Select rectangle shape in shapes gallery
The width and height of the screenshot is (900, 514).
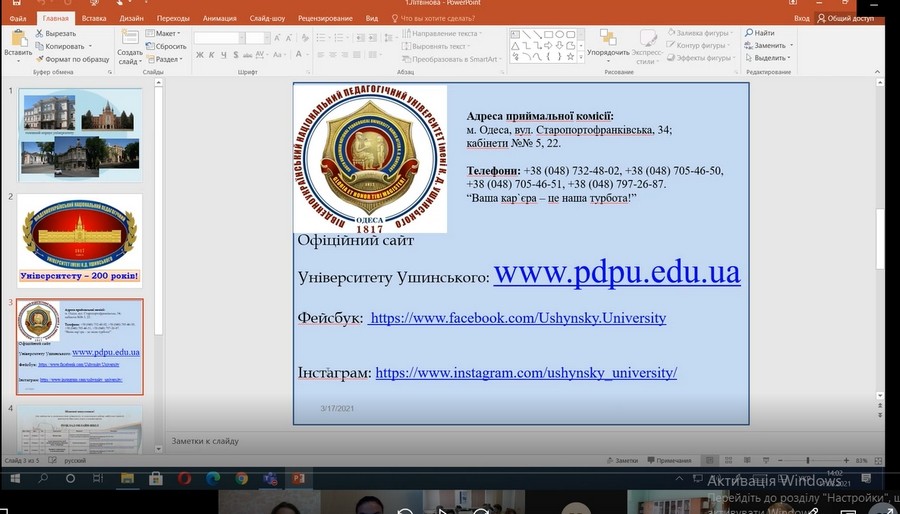(548, 34)
